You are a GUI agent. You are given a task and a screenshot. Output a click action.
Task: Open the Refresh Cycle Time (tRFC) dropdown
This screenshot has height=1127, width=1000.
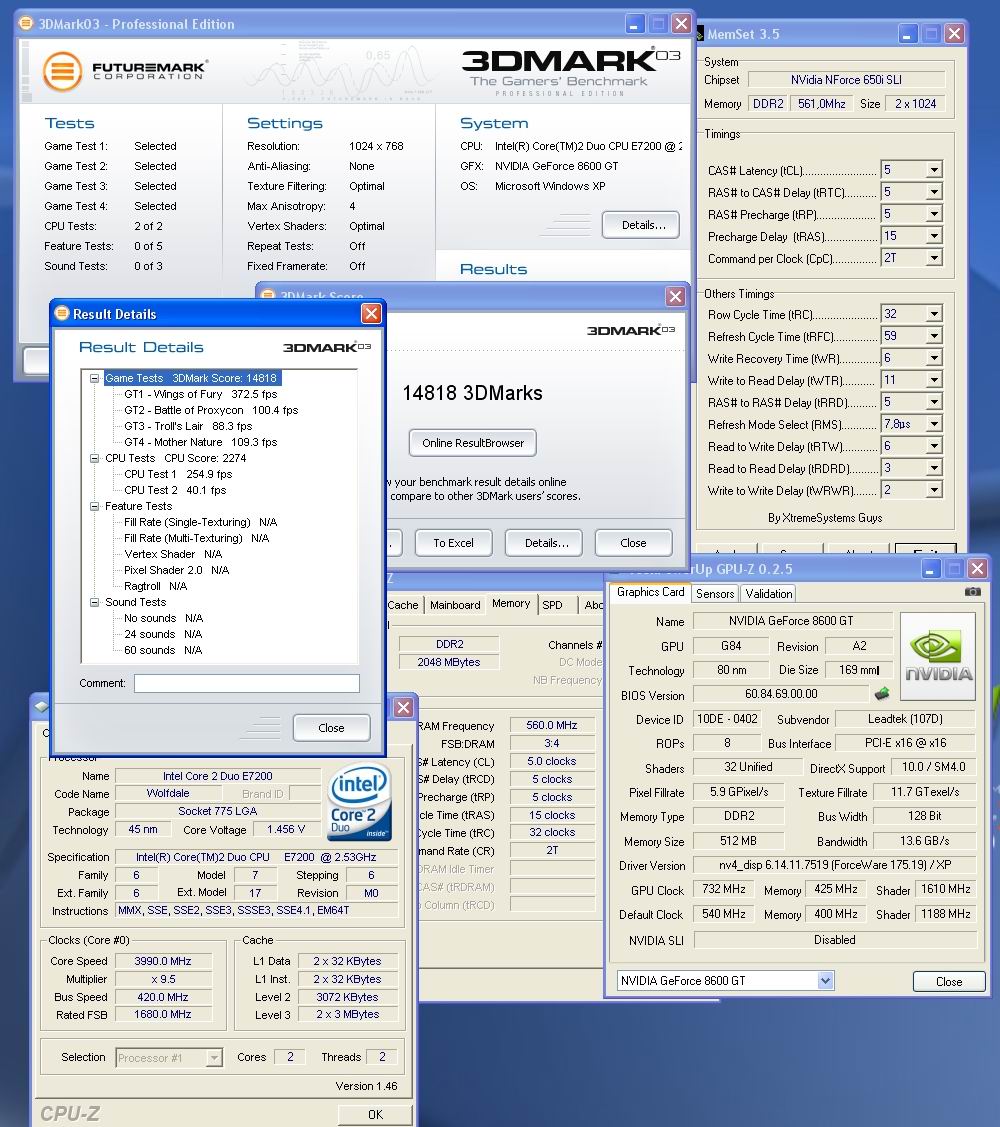(934, 336)
